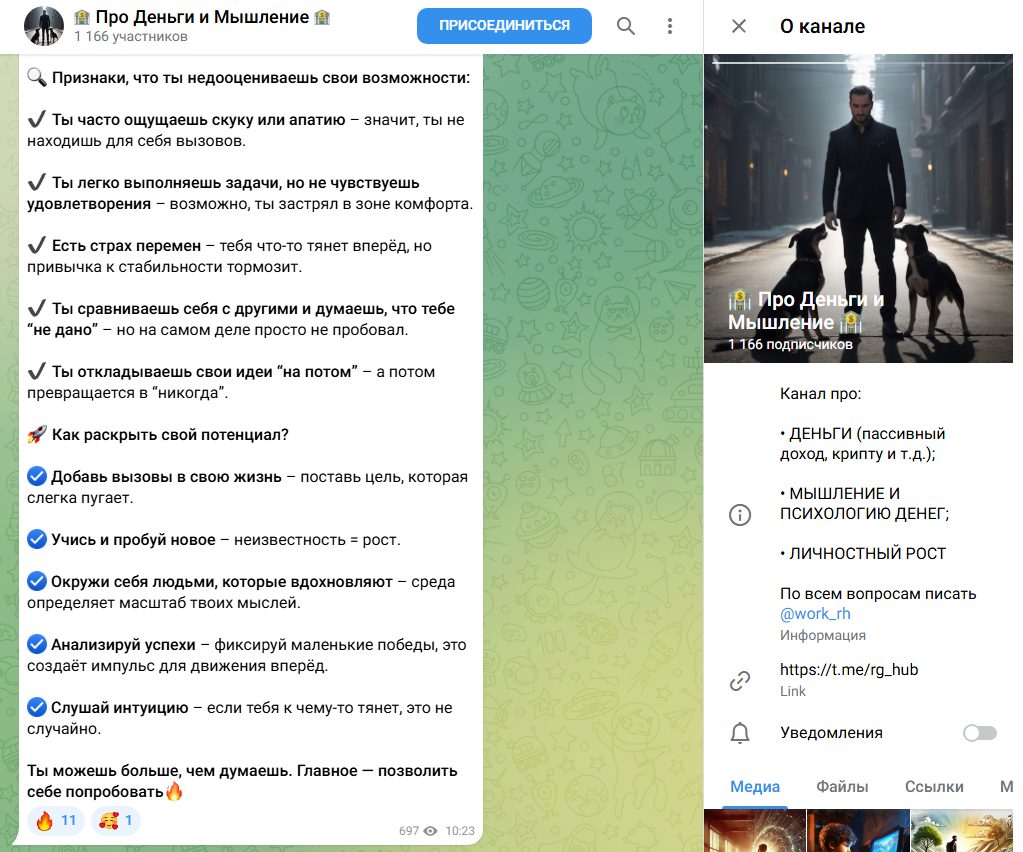Viewport: 1023px width, 852px height.
Task: Click the blue checkmark beside Добавь вызовы
Action: pos(37,476)
